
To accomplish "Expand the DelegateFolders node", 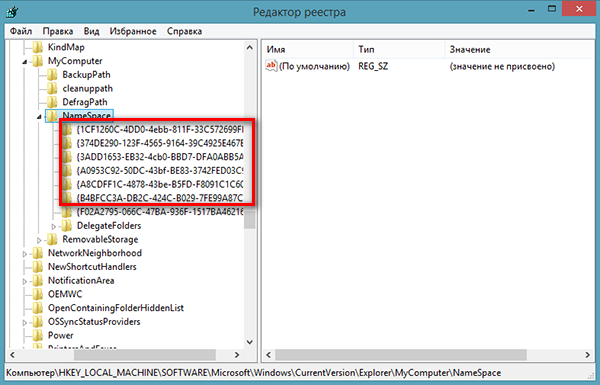I will (x=54, y=227).
